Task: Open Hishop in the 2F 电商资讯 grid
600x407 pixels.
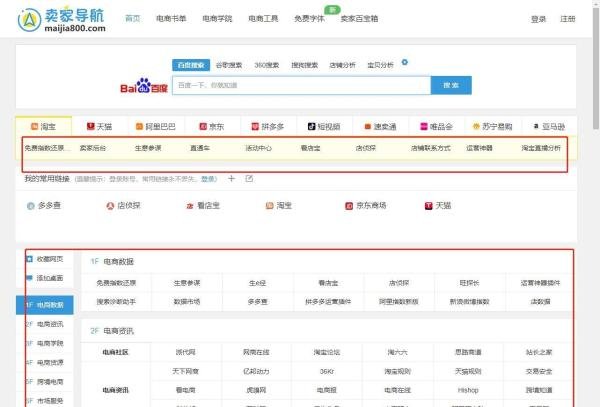Action: 468,390
